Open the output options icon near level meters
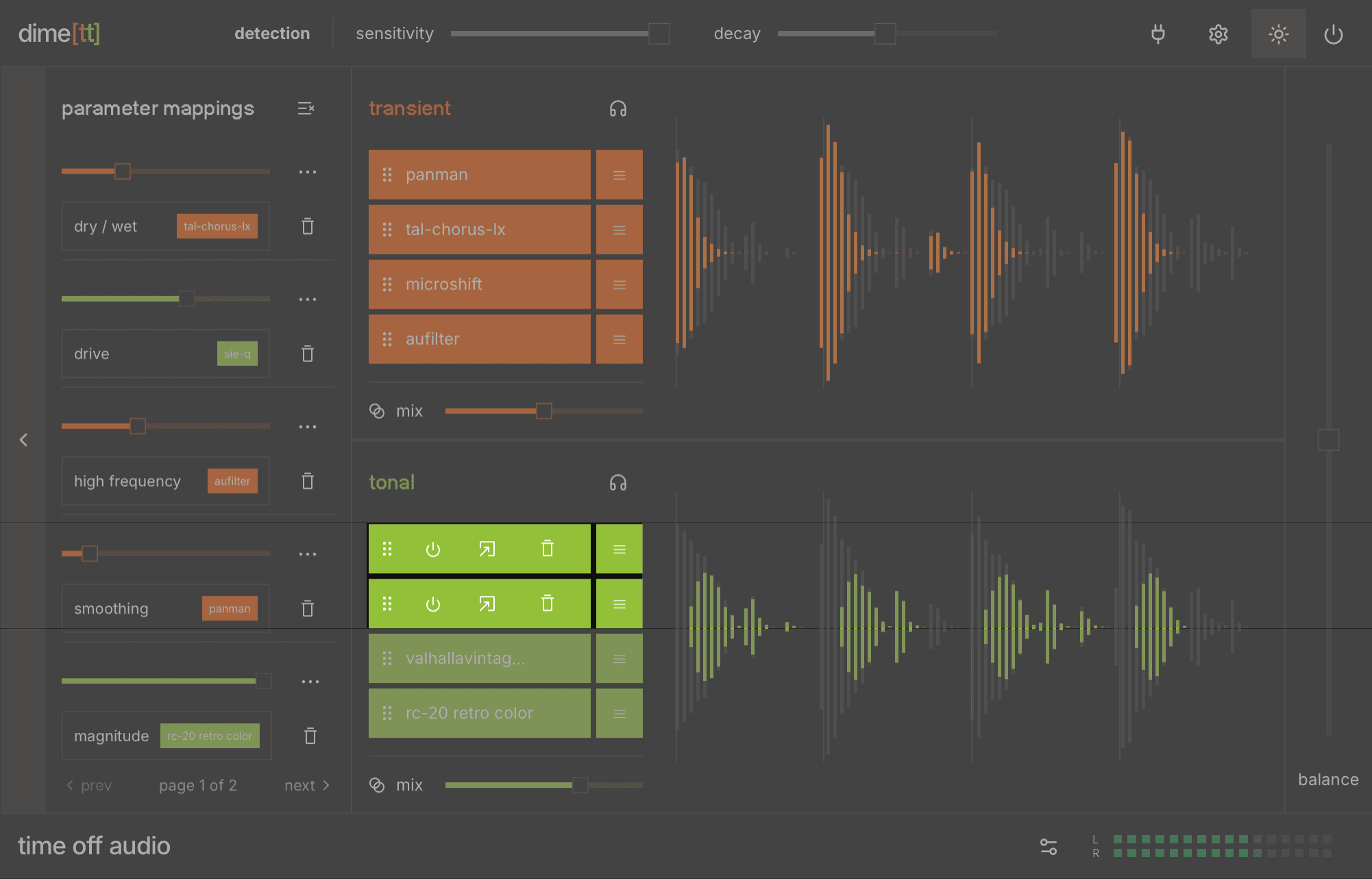Image resolution: width=1372 pixels, height=879 pixels. coord(1048,847)
